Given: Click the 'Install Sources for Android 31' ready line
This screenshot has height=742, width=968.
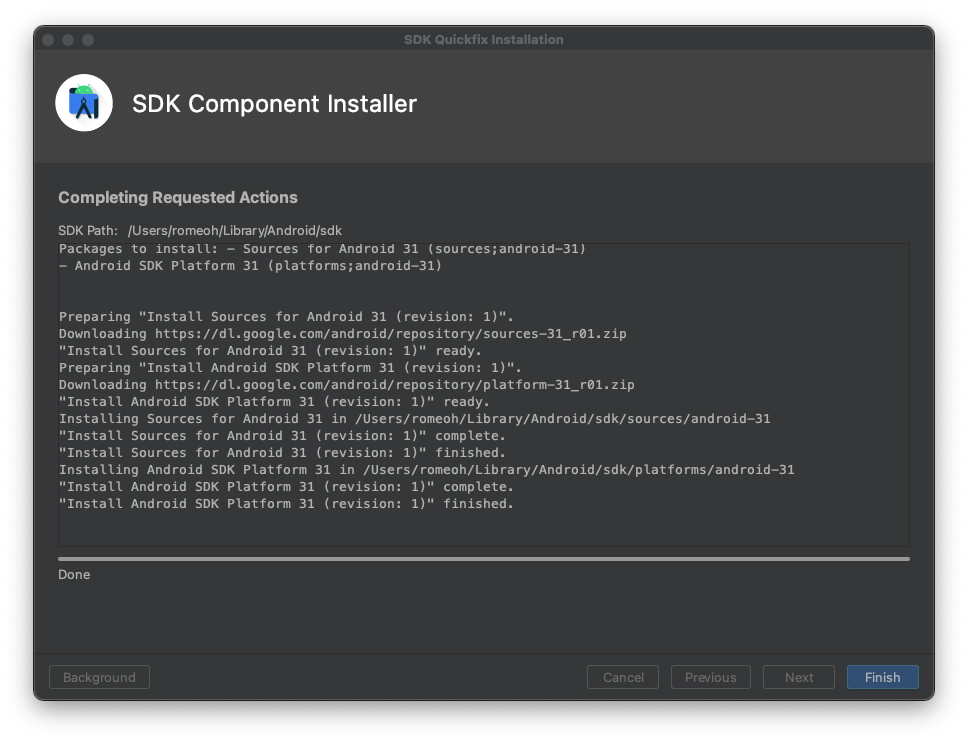Looking at the screenshot, I should click(x=270, y=351).
